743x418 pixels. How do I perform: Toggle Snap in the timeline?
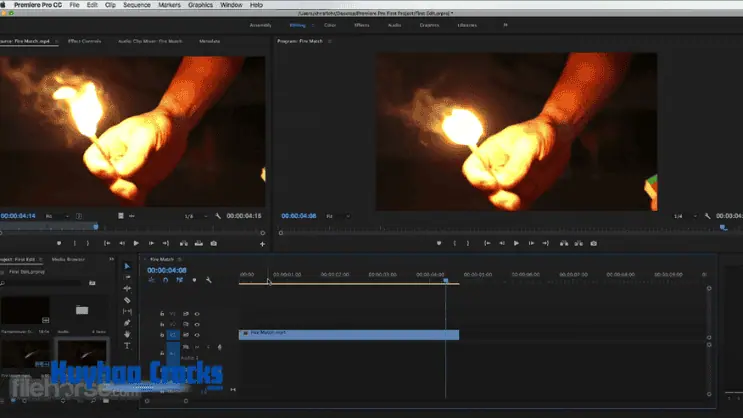(166, 280)
